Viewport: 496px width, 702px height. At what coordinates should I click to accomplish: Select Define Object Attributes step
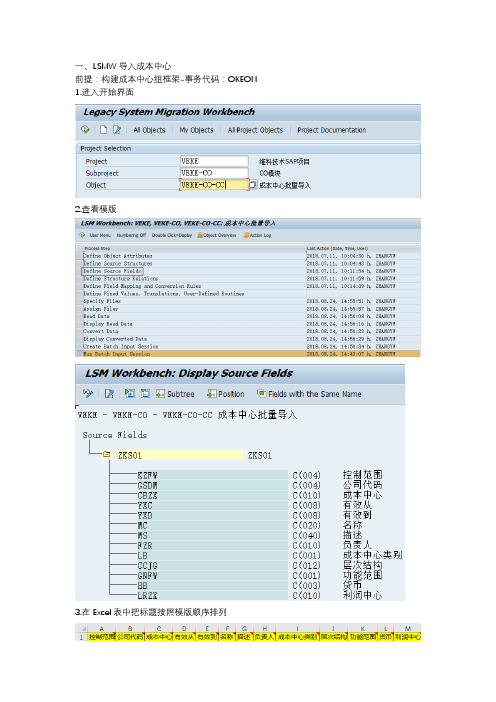117,256
